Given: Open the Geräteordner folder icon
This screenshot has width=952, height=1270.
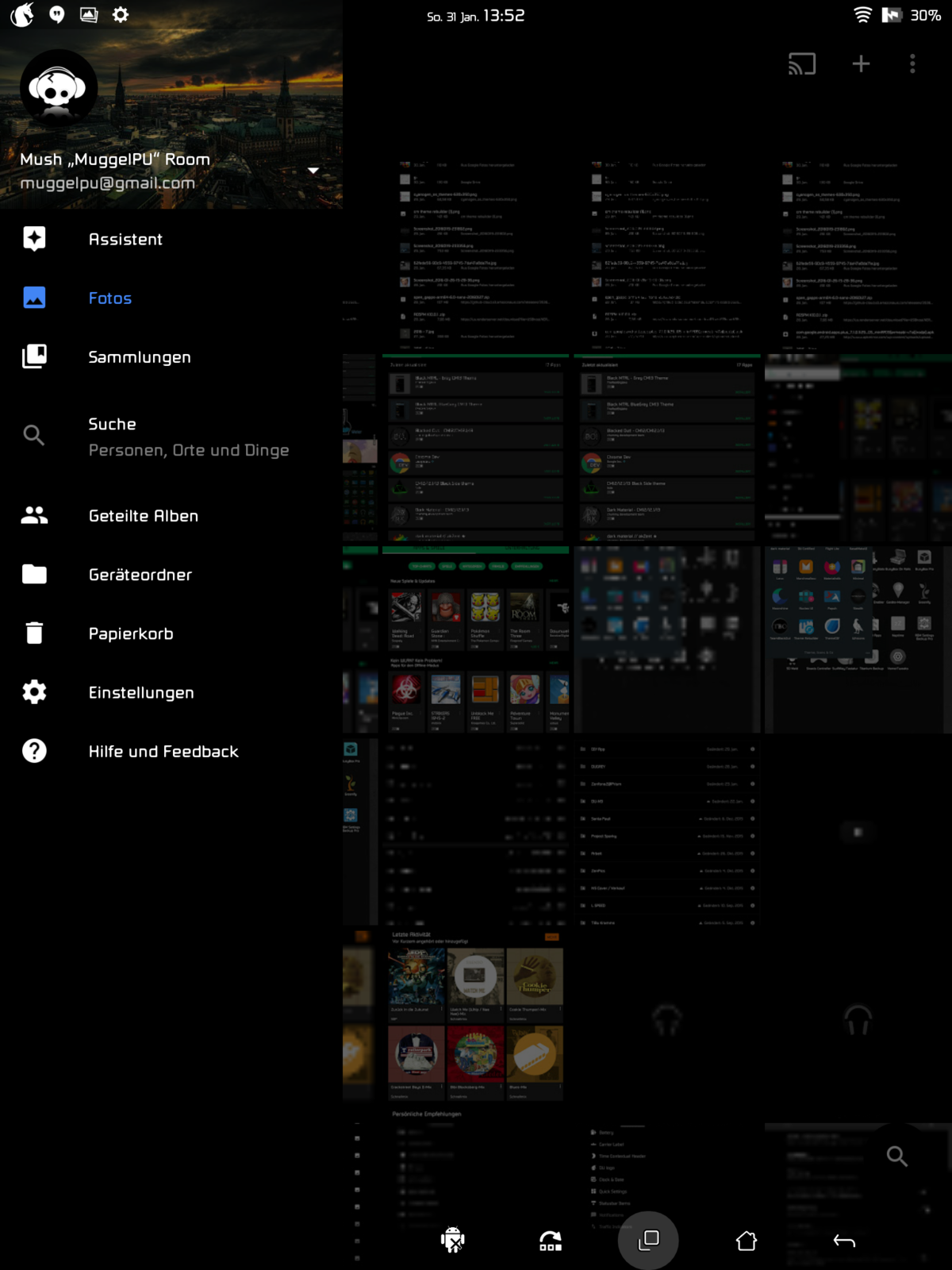Looking at the screenshot, I should point(34,574).
